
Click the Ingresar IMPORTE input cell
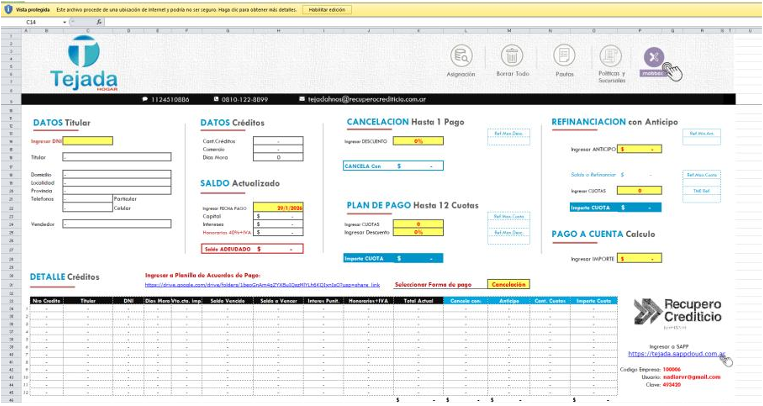pos(640,258)
